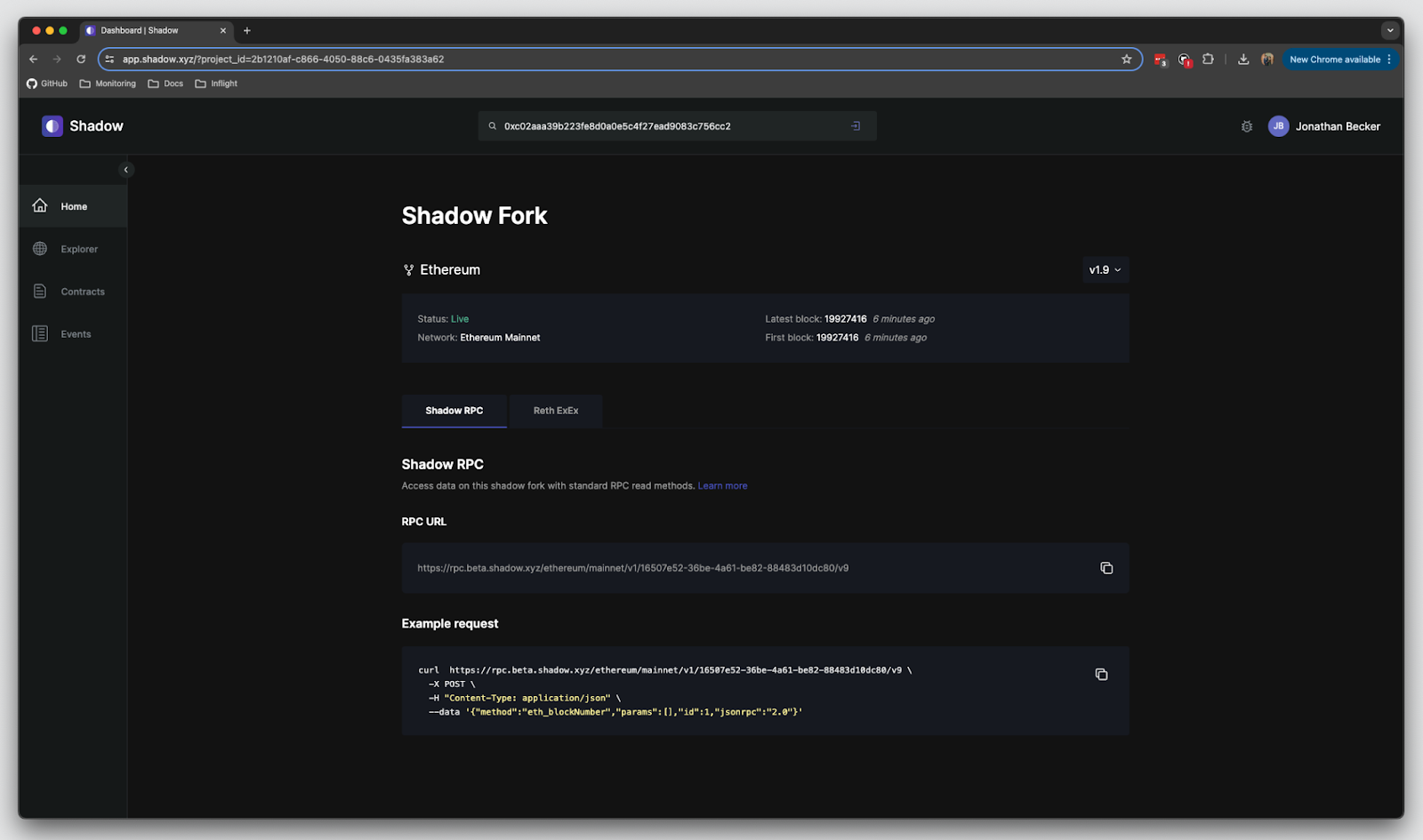Go to Contracts in the sidebar

tap(73, 292)
